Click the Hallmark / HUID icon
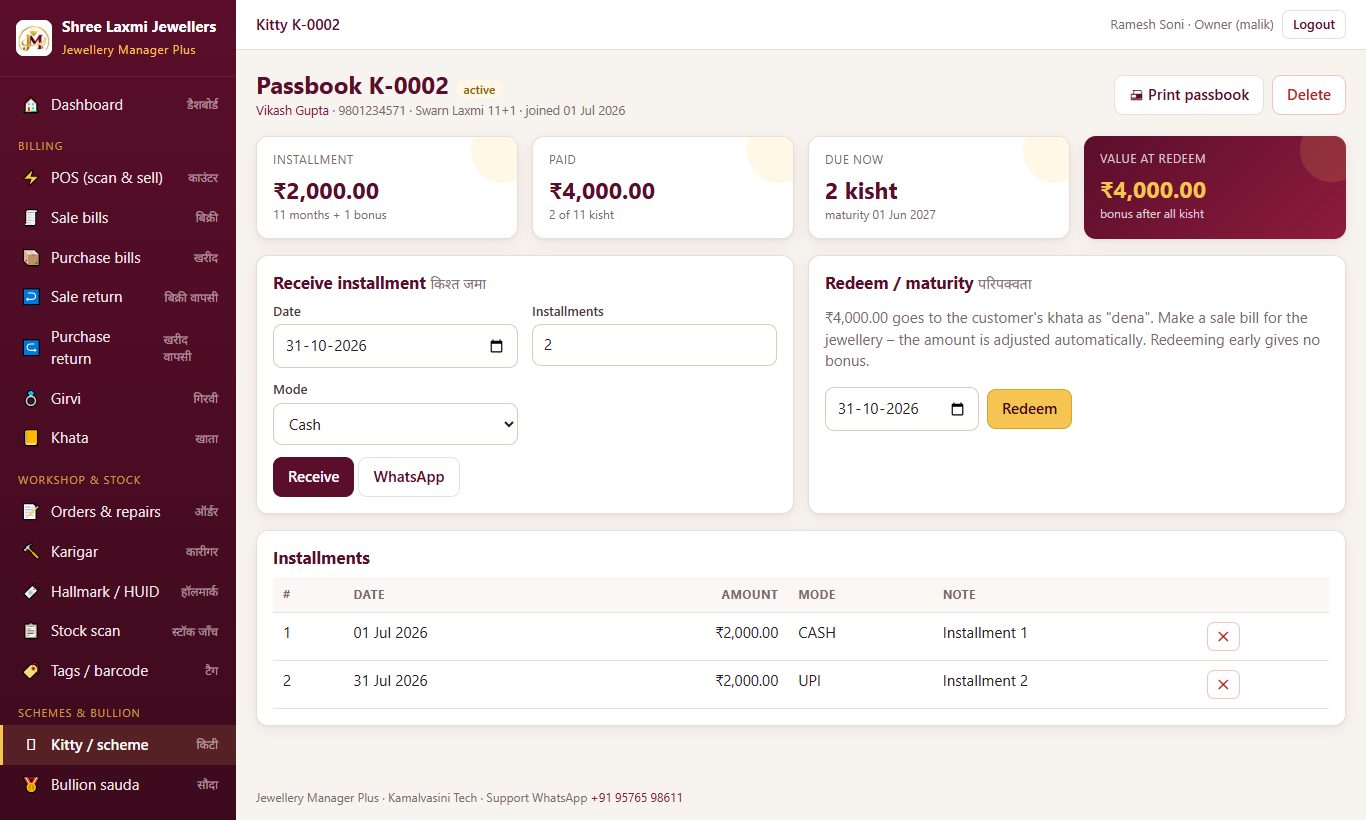 (x=31, y=592)
